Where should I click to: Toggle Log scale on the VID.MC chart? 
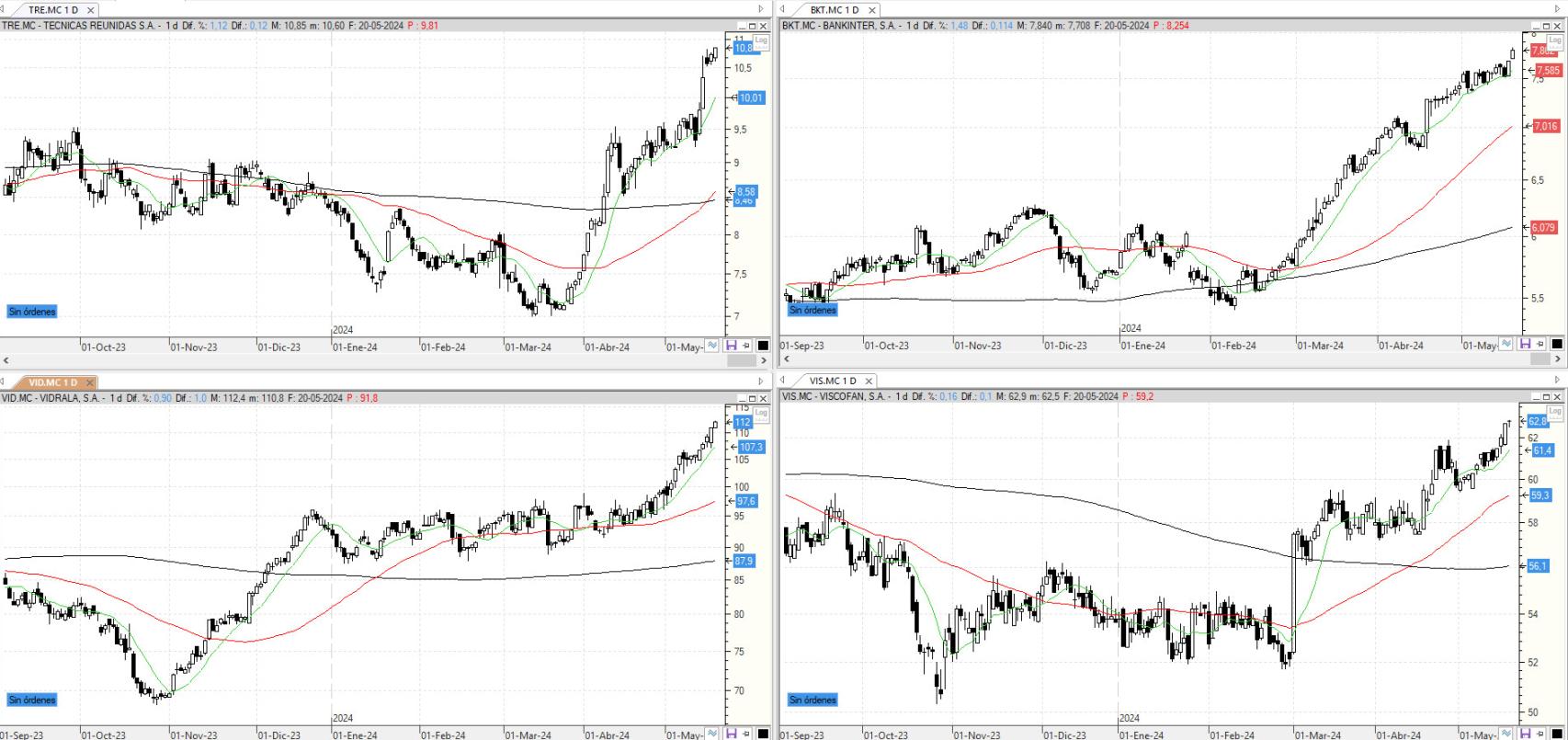(x=761, y=413)
